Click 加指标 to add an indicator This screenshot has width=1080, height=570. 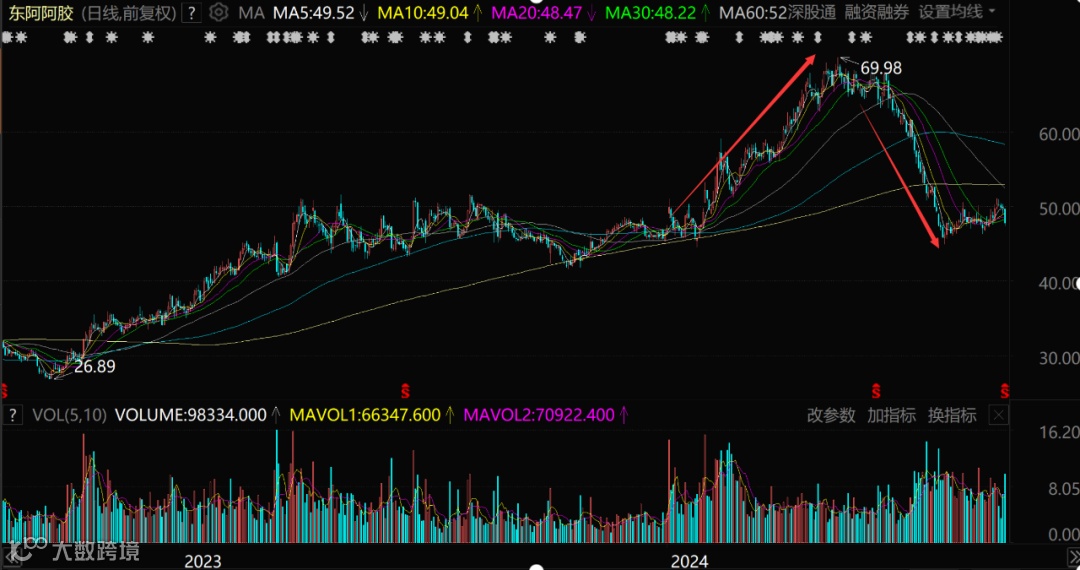891,415
